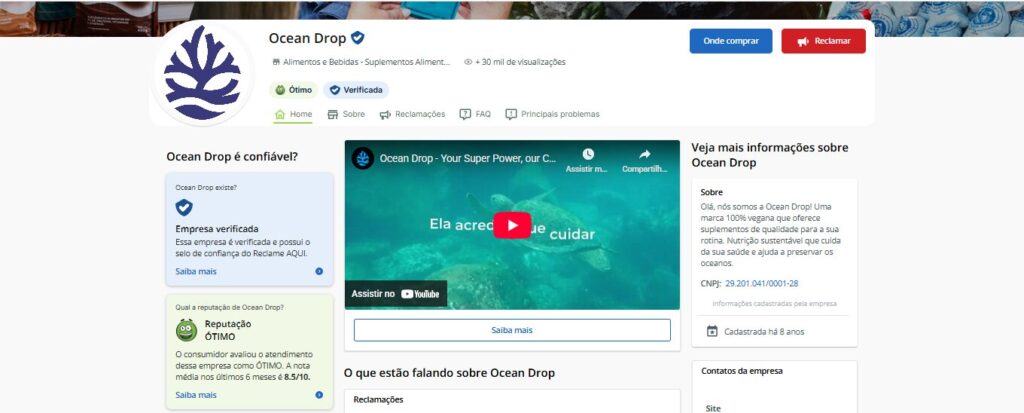Click the video title 'Ocean Drop - Your Super Power'
This screenshot has height=413, width=1024.
(468, 158)
